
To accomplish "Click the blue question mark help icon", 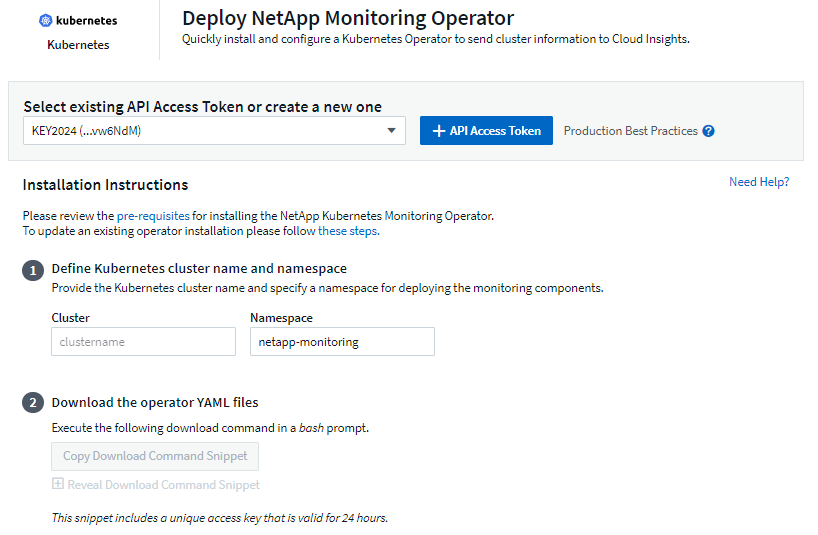I will pyautogui.click(x=708, y=131).
